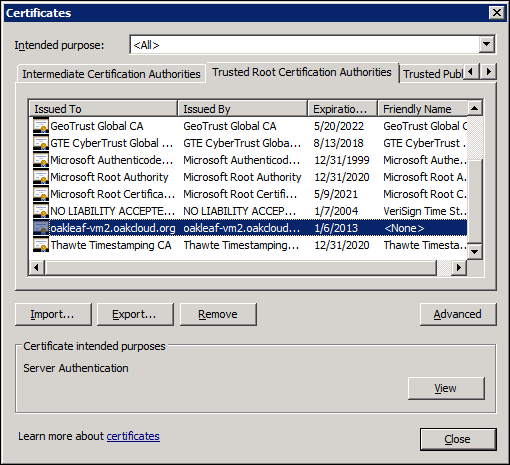Click the Thawte Timestamping... issued by cell
510x465 pixels.
point(241,245)
